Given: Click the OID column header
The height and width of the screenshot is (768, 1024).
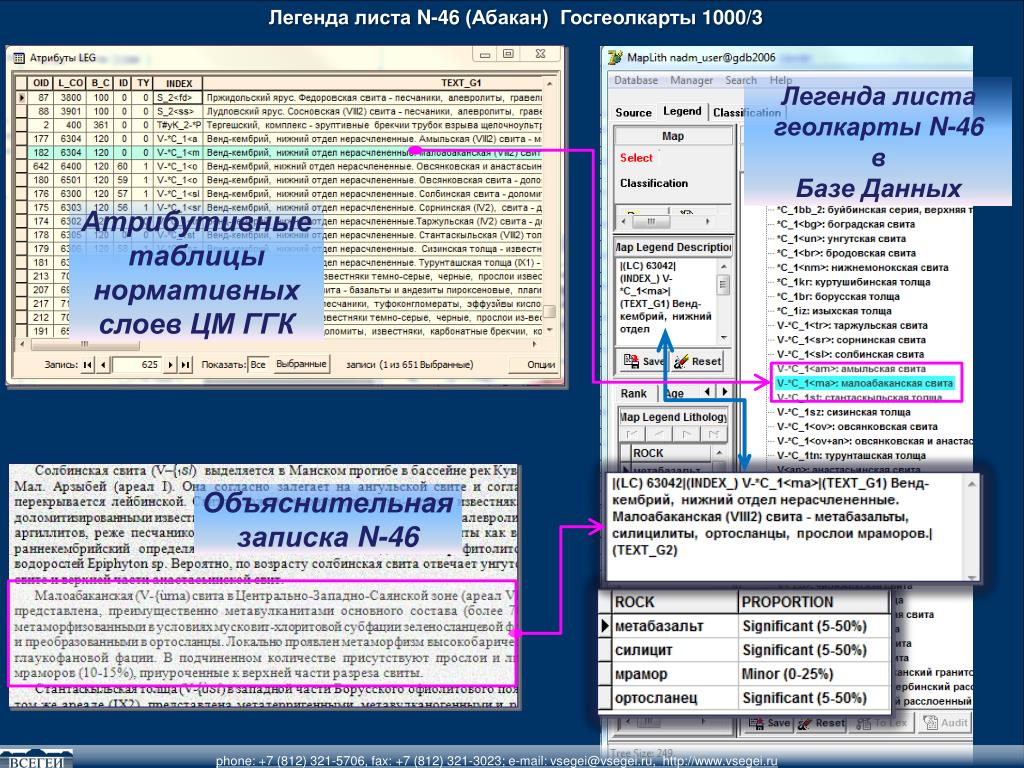Looking at the screenshot, I should (41, 83).
